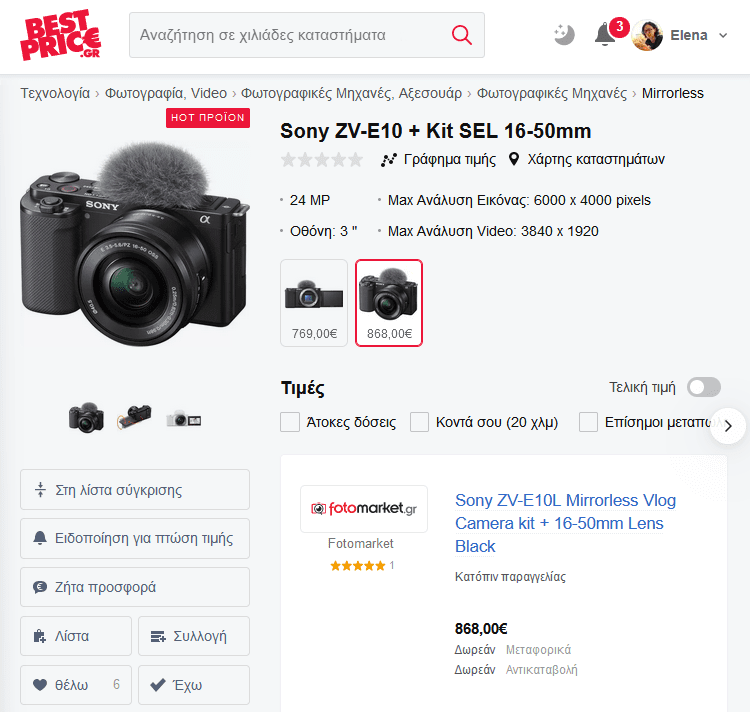This screenshot has width=750, height=712.
Task: Toggle dark mode moon icon
Action: [x=564, y=35]
